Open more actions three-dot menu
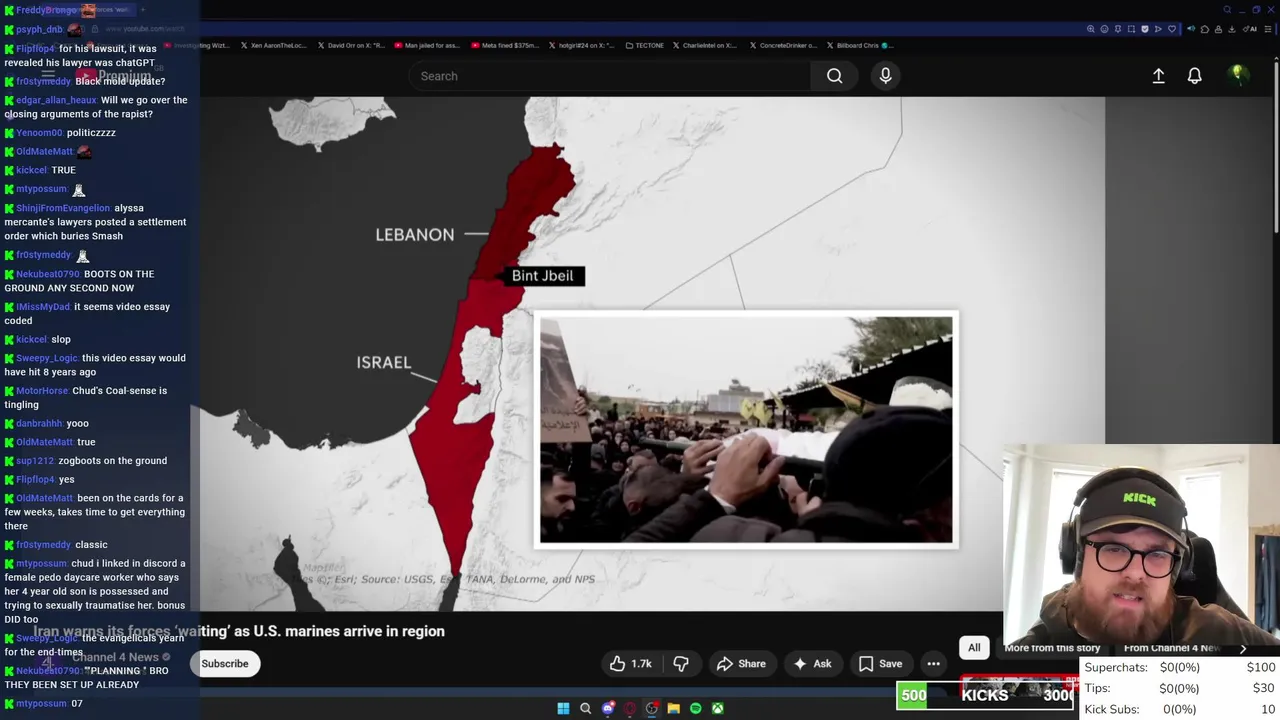The height and width of the screenshot is (720, 1280). (933, 664)
